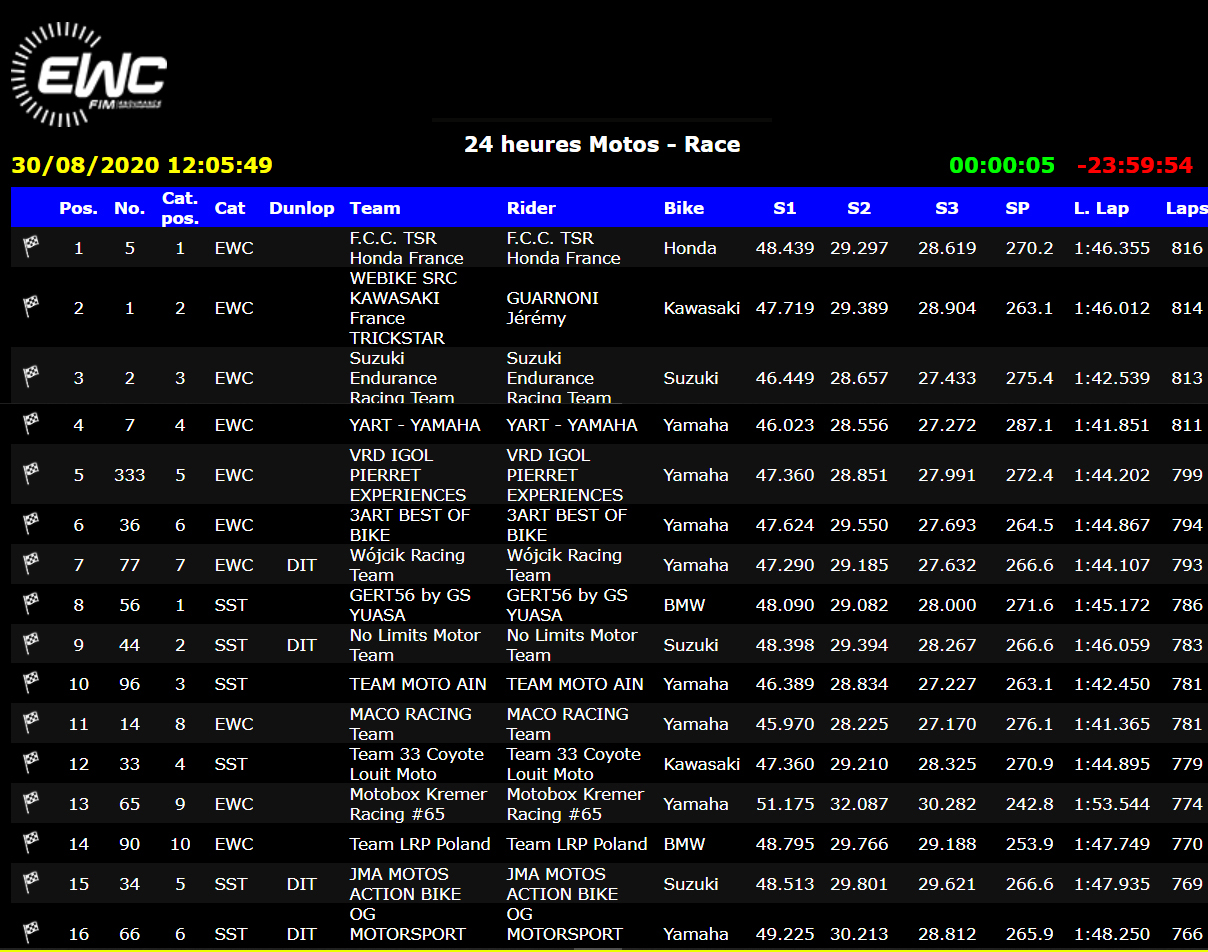This screenshot has height=952, width=1208.
Task: Click S1 time 51.175
Action: pyautogui.click(x=785, y=804)
